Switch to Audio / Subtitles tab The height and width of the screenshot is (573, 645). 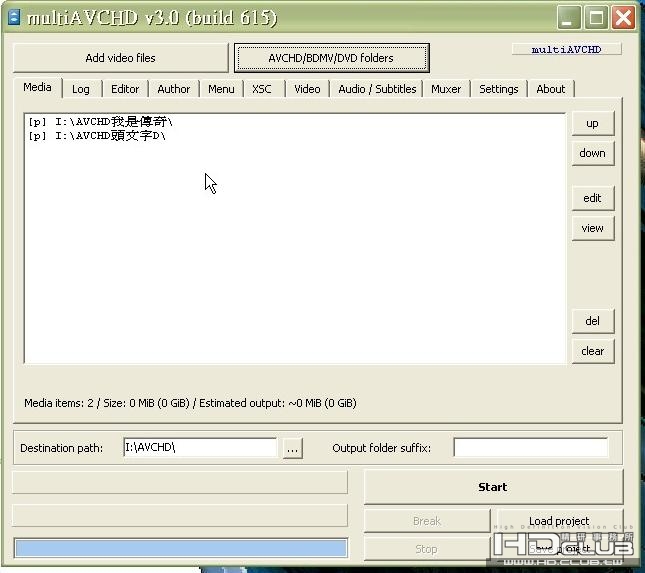coord(377,89)
